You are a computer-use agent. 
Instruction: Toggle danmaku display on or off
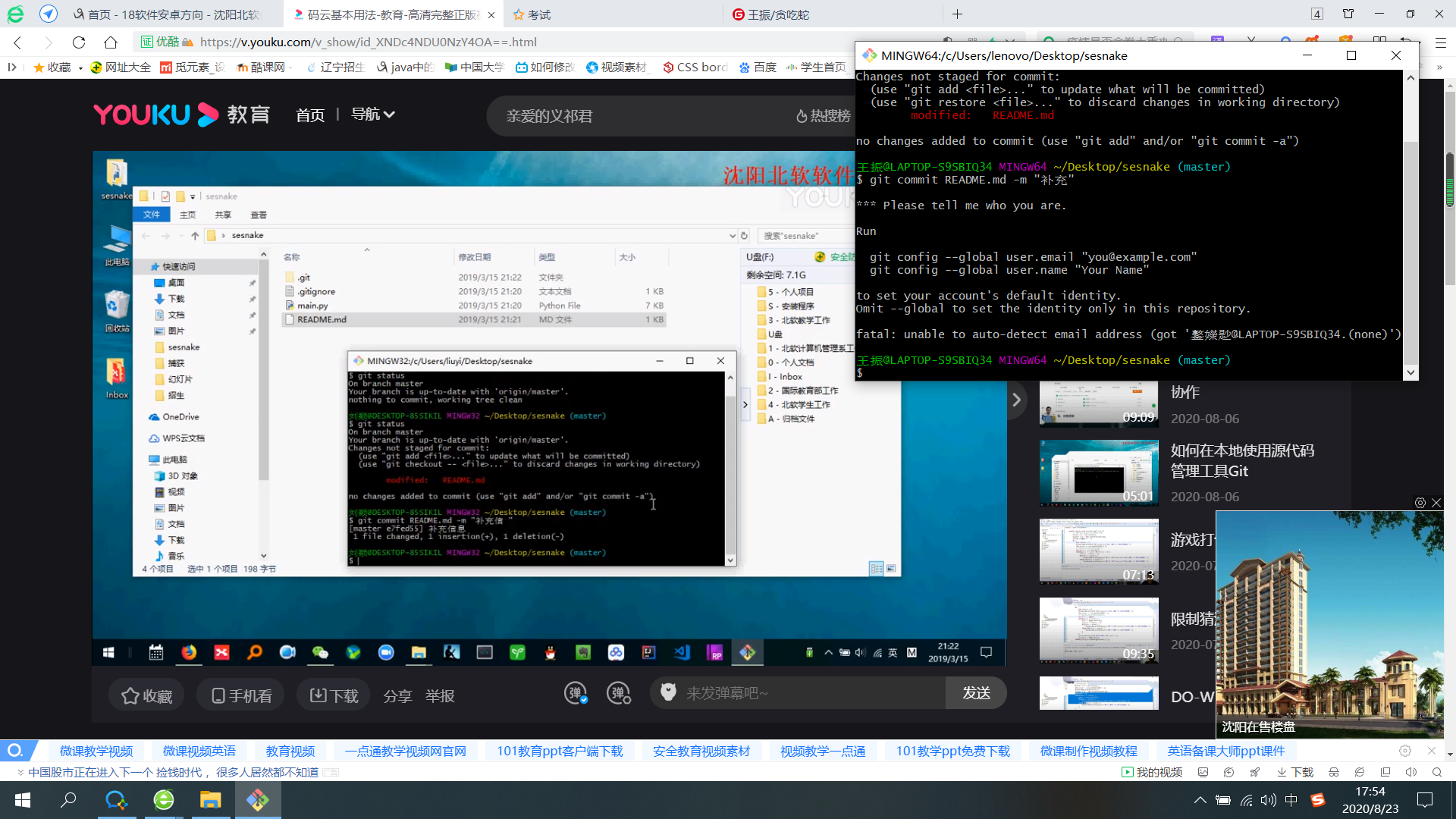point(576,693)
